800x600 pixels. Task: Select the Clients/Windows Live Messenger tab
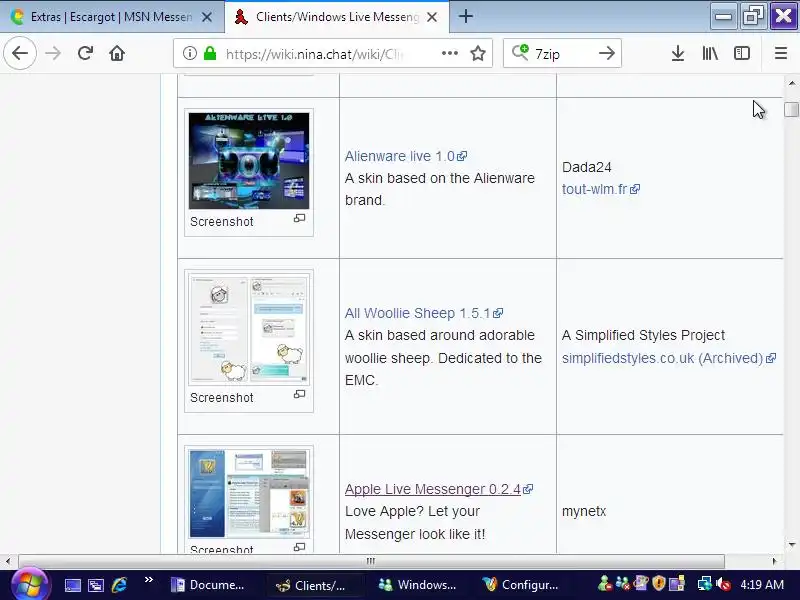point(337,17)
